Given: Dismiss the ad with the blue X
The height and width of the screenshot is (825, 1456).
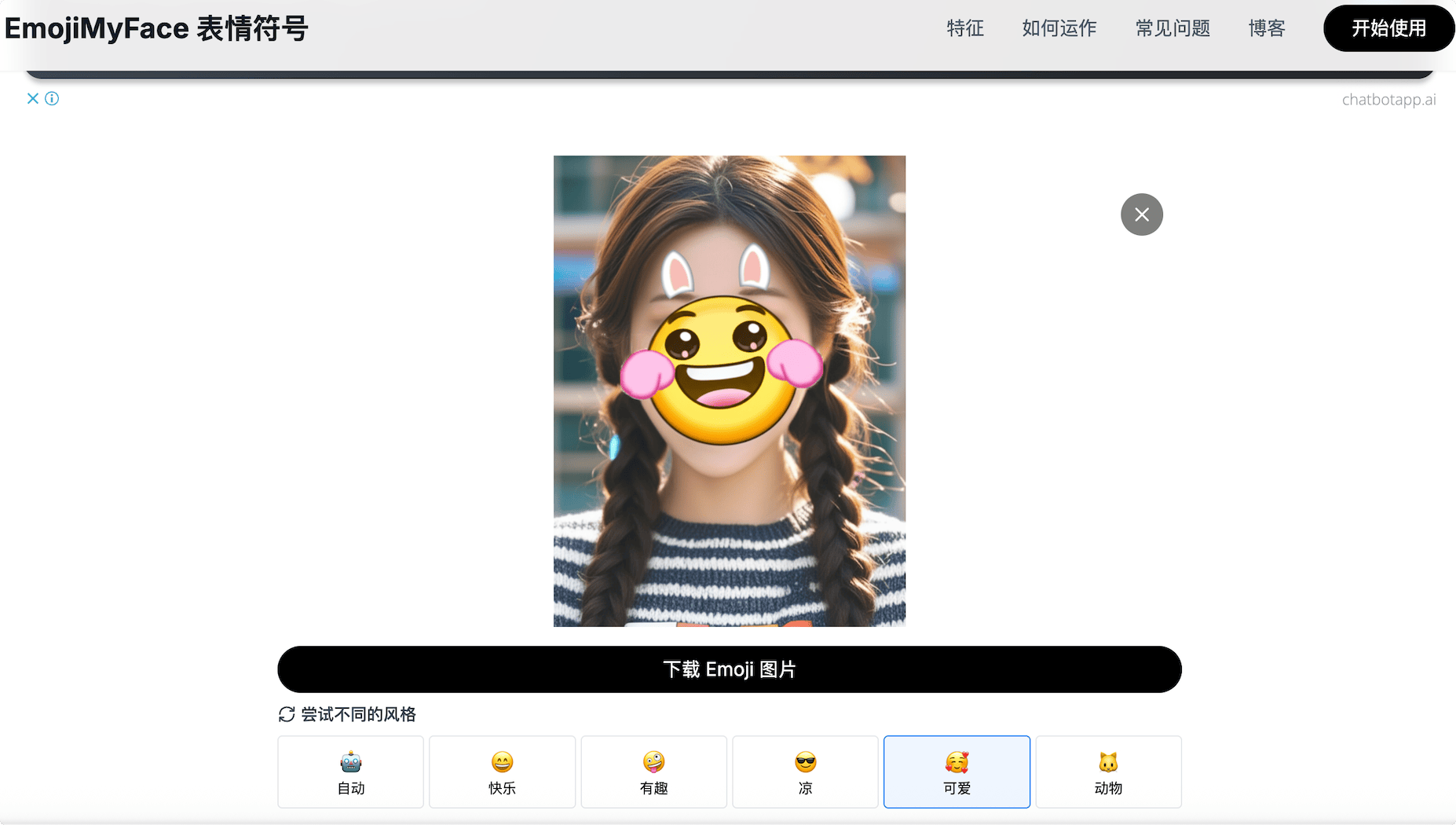Looking at the screenshot, I should (33, 98).
